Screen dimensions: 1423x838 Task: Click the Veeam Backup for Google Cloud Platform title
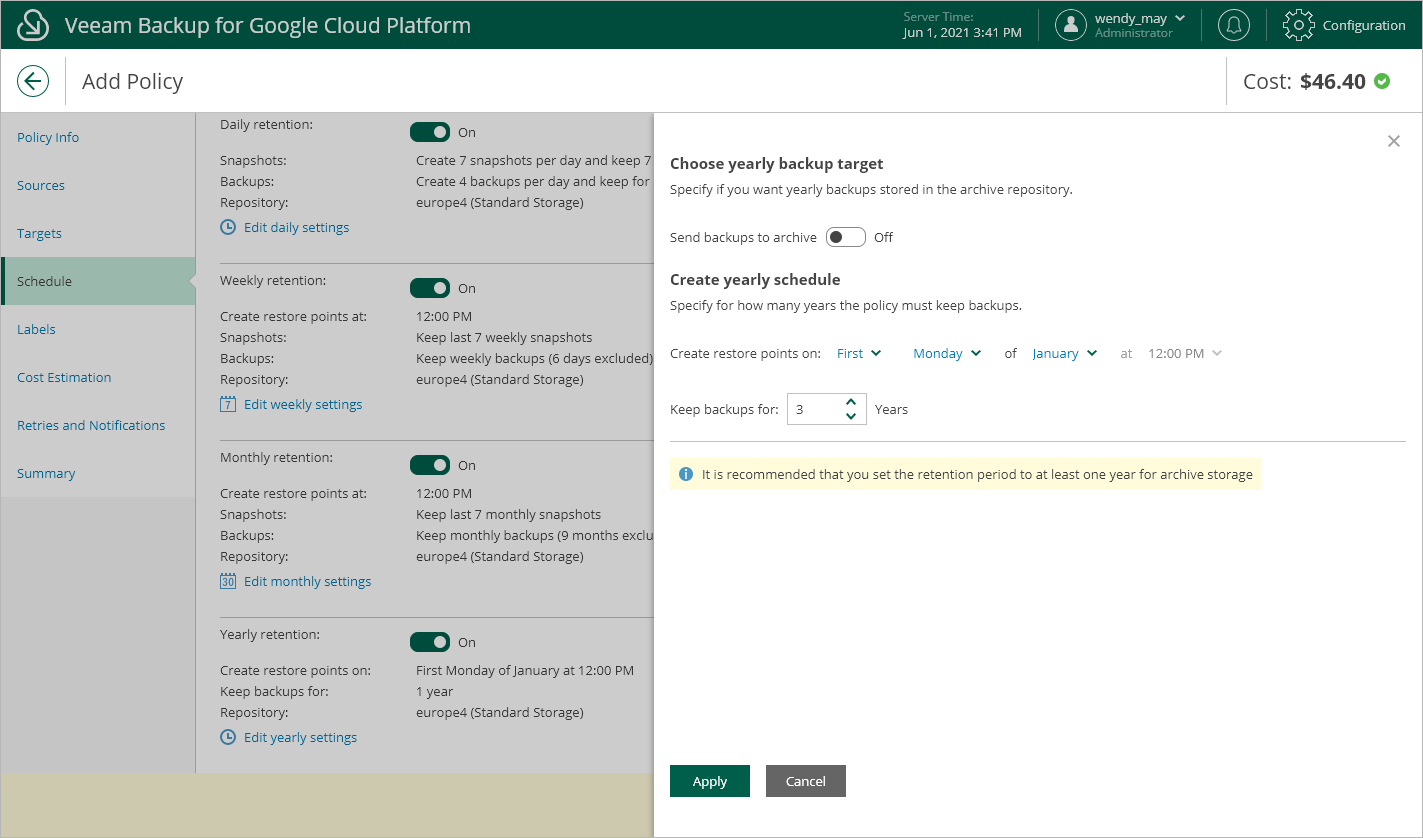[x=268, y=25]
